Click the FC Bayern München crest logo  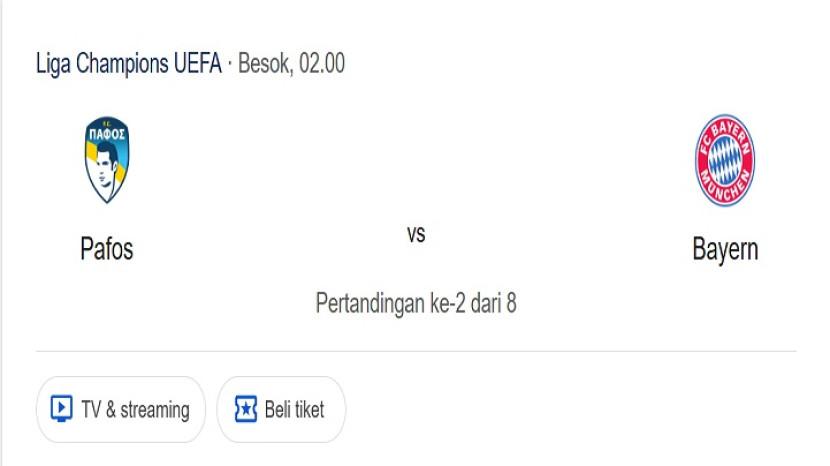725,160
